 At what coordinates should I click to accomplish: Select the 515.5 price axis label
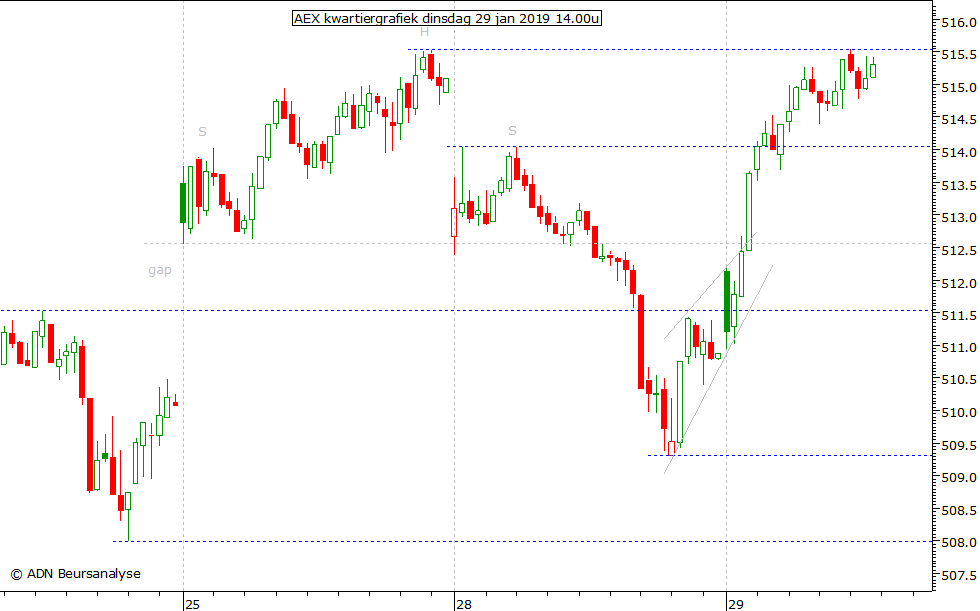tap(959, 55)
